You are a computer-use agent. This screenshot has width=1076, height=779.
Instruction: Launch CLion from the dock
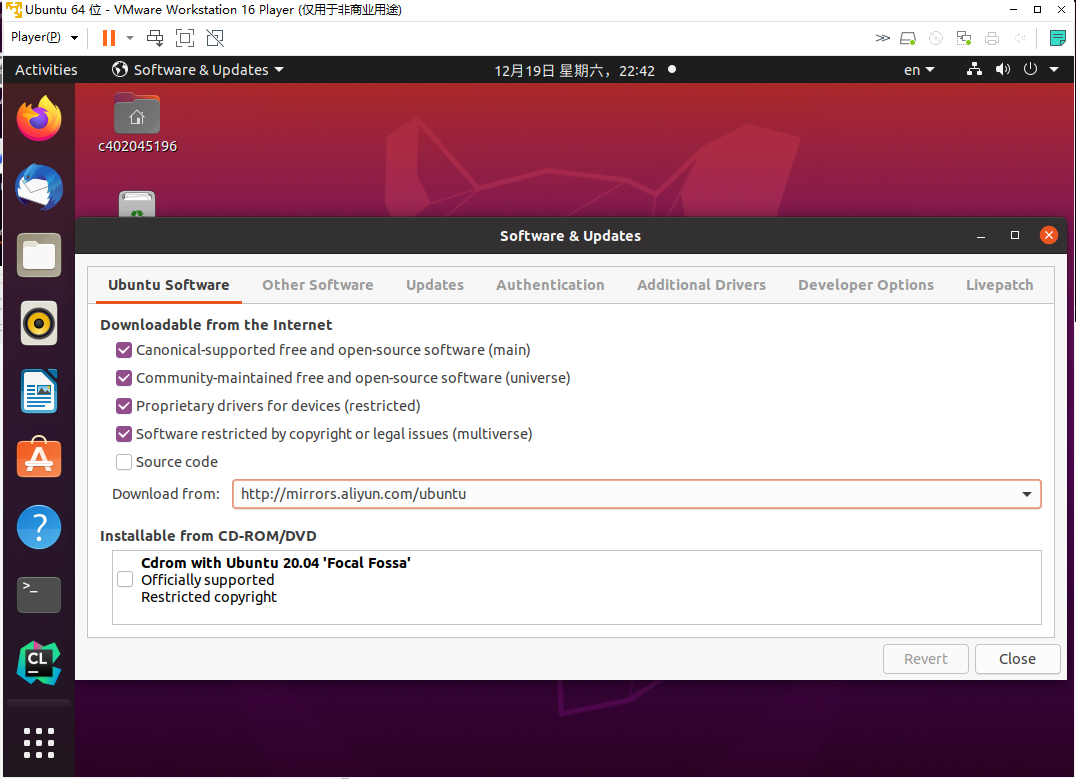tap(38, 662)
